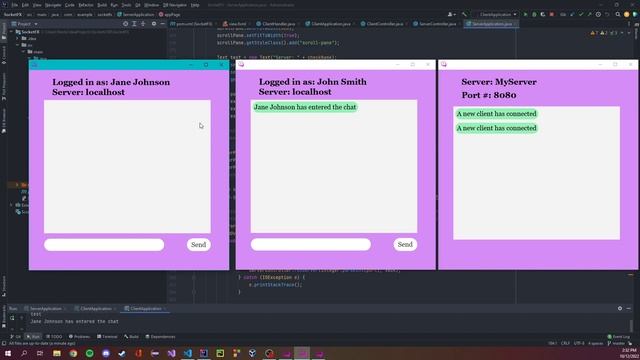Image resolution: width=640 pixels, height=360 pixels.
Task: Open the Edit menu
Action: 25,5
